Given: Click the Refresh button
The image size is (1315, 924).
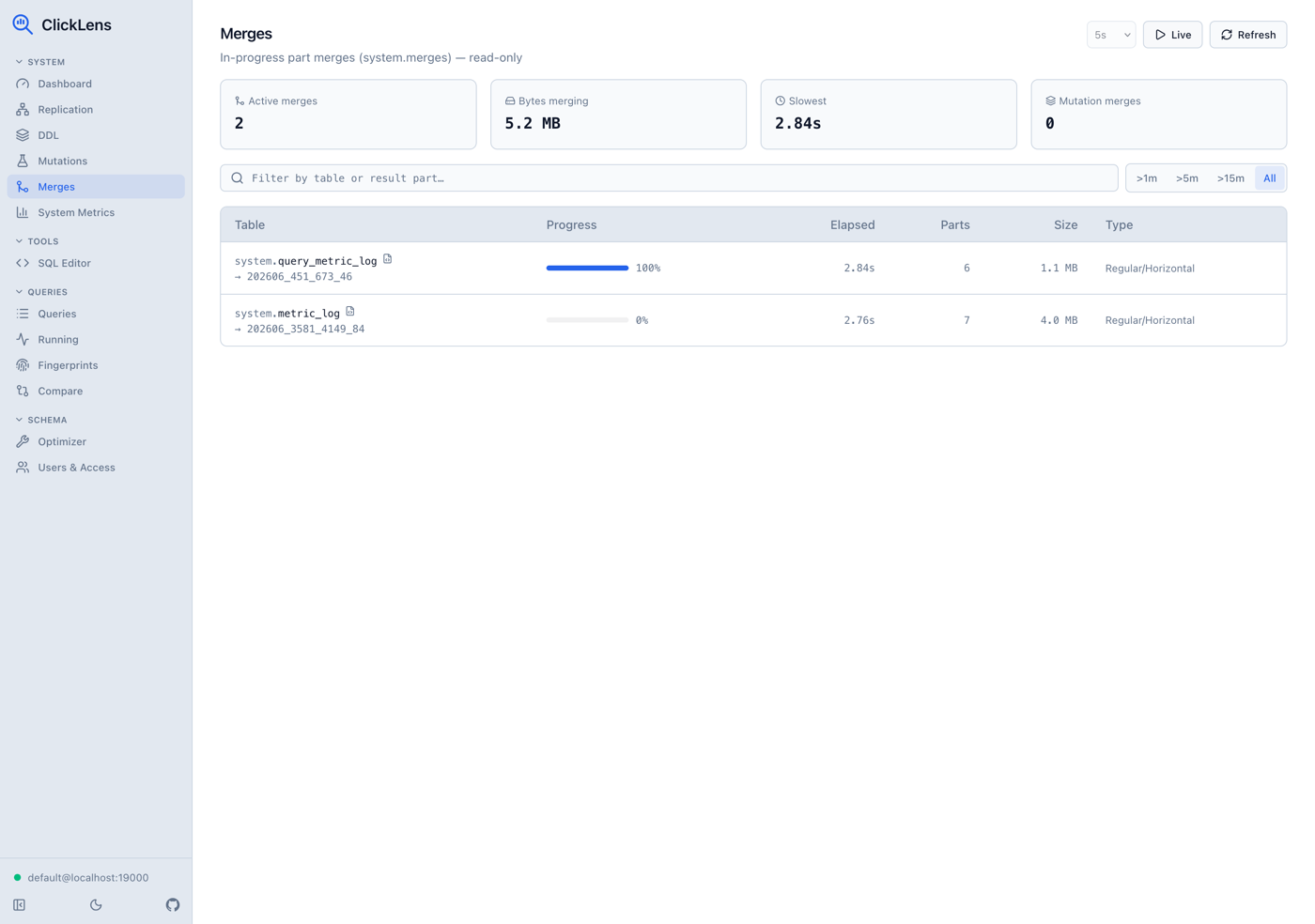Looking at the screenshot, I should (x=1247, y=35).
